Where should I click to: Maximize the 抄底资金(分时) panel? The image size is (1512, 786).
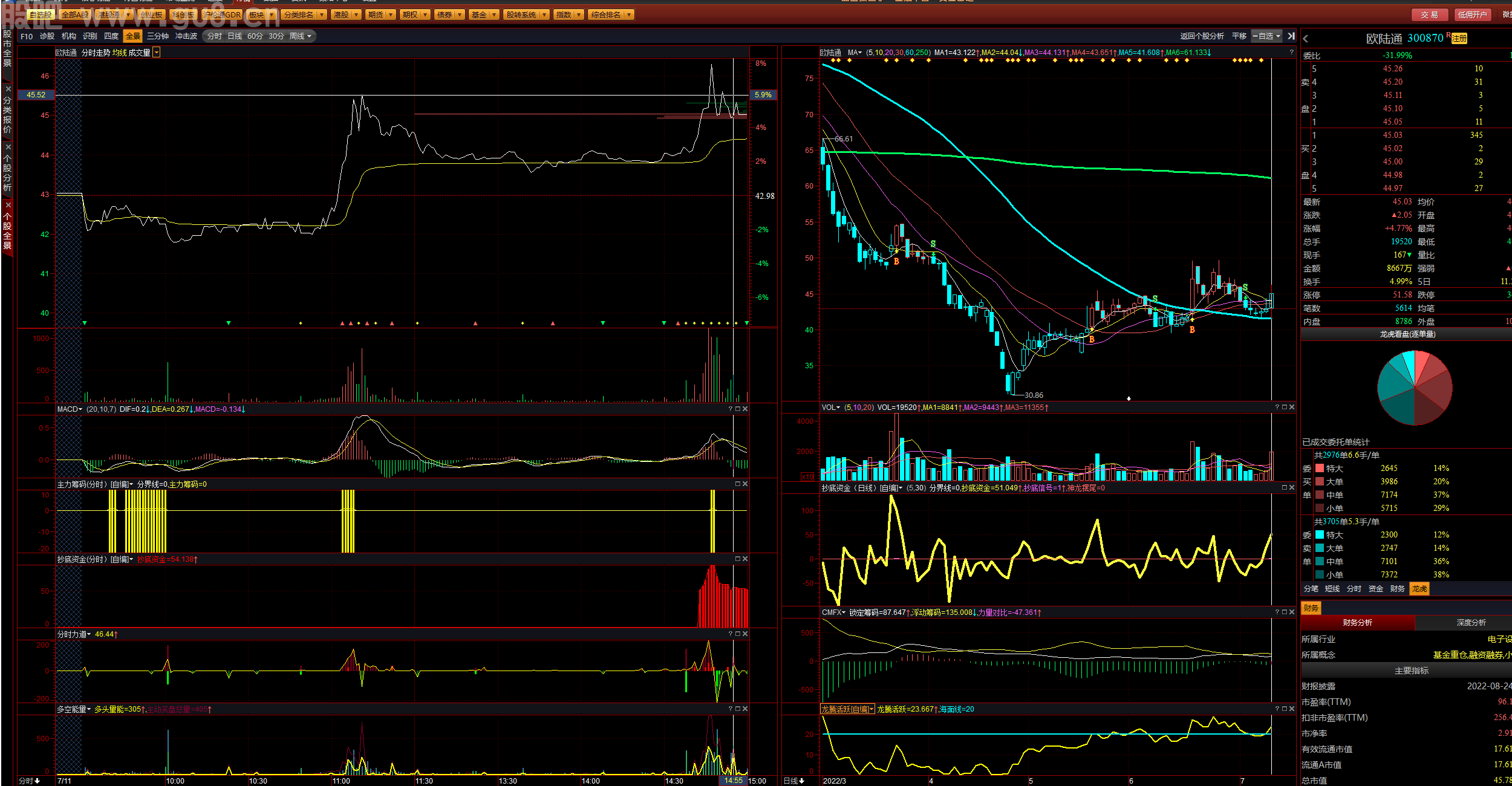pos(738,559)
